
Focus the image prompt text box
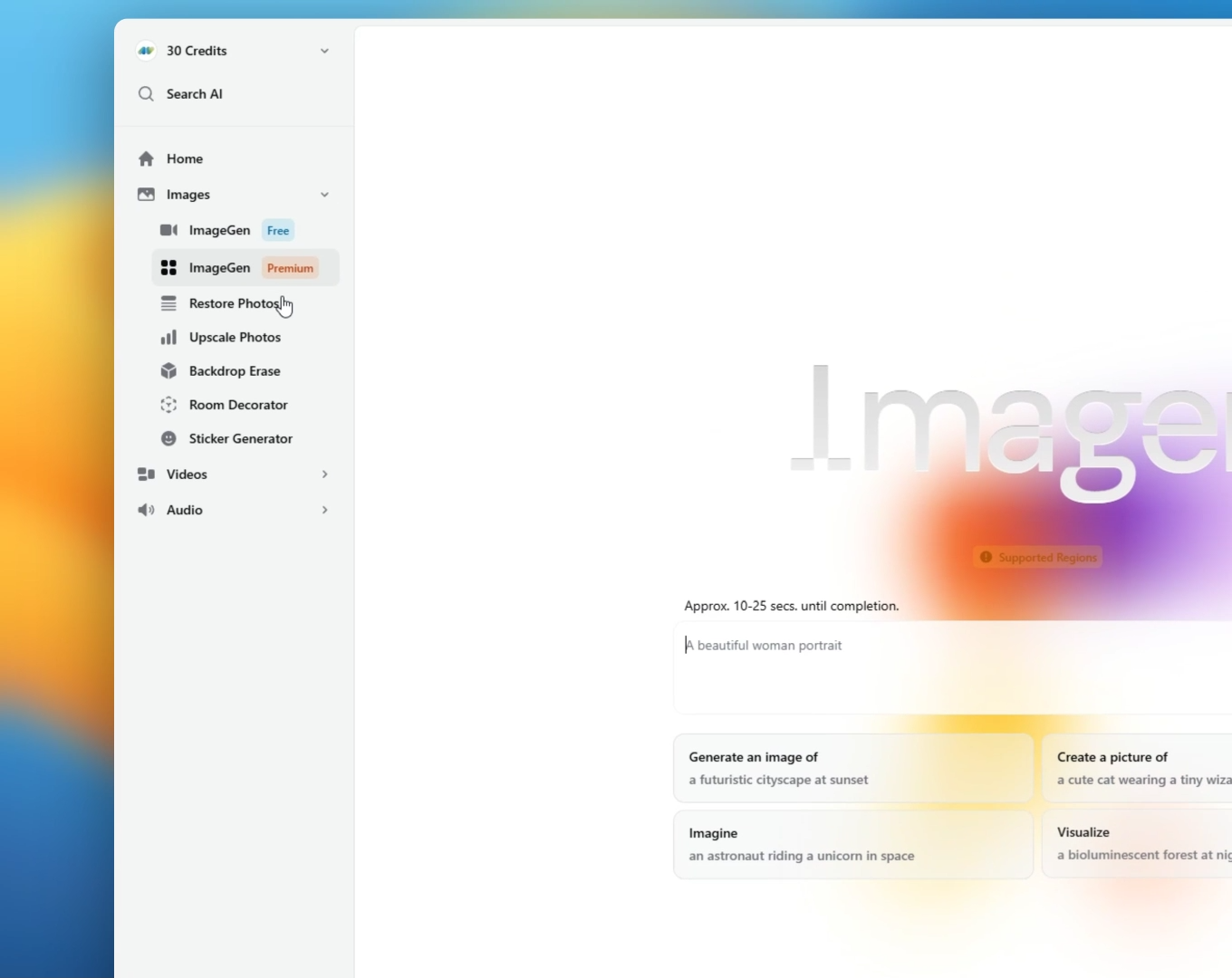click(953, 667)
